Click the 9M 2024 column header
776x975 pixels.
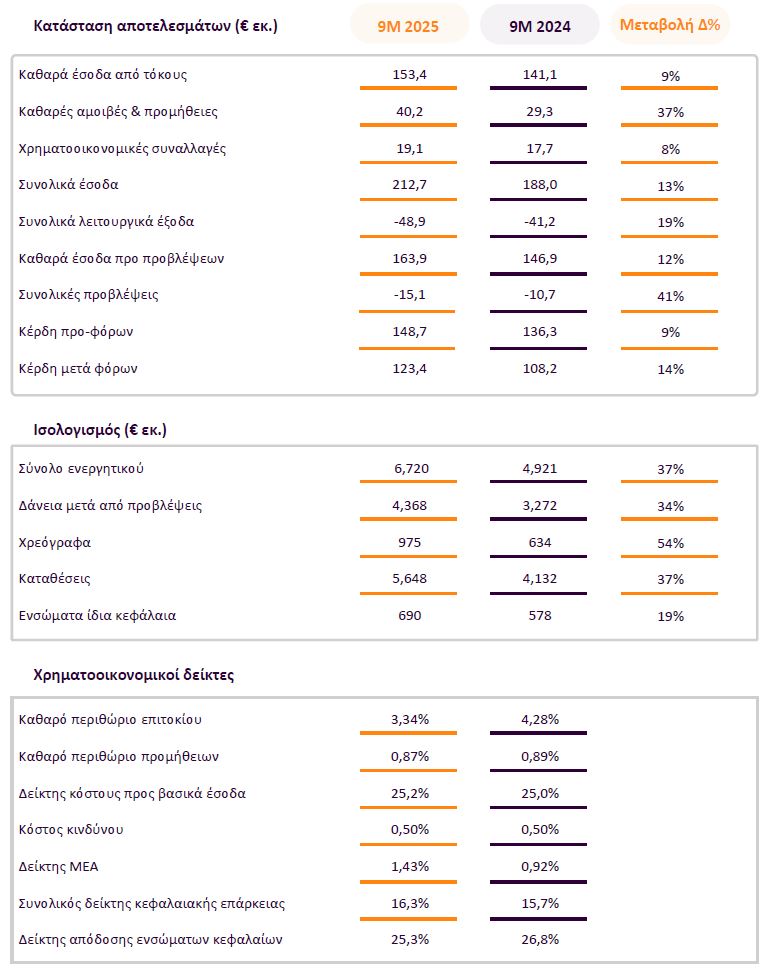pos(539,26)
